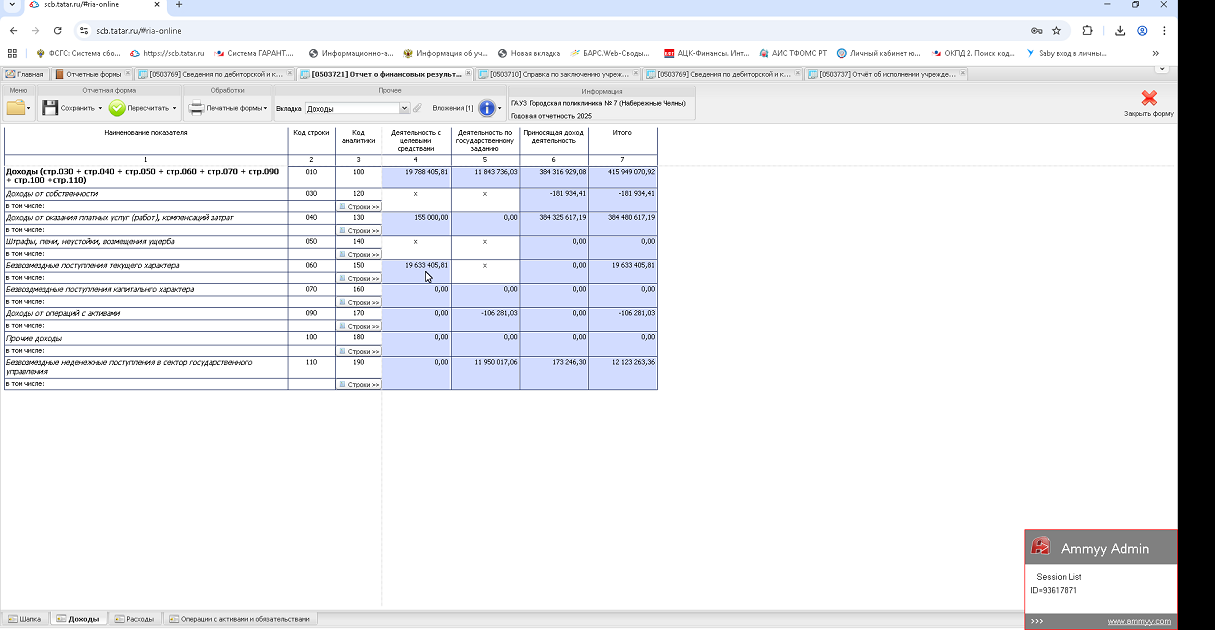Expand Строки for analytic code 180
Viewport: 1215px width, 630px height.
[359, 351]
